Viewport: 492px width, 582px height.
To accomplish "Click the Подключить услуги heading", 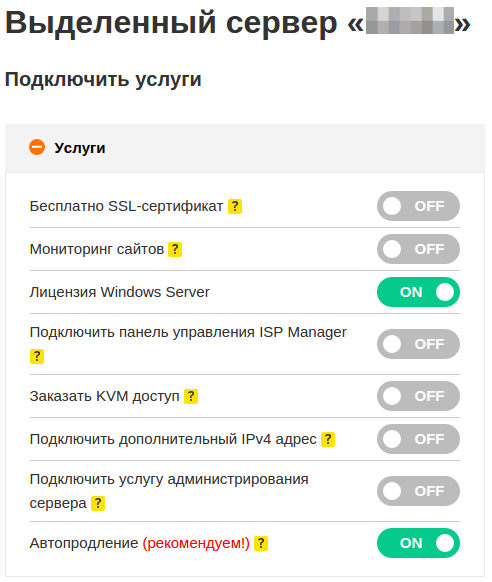I will (x=103, y=79).
